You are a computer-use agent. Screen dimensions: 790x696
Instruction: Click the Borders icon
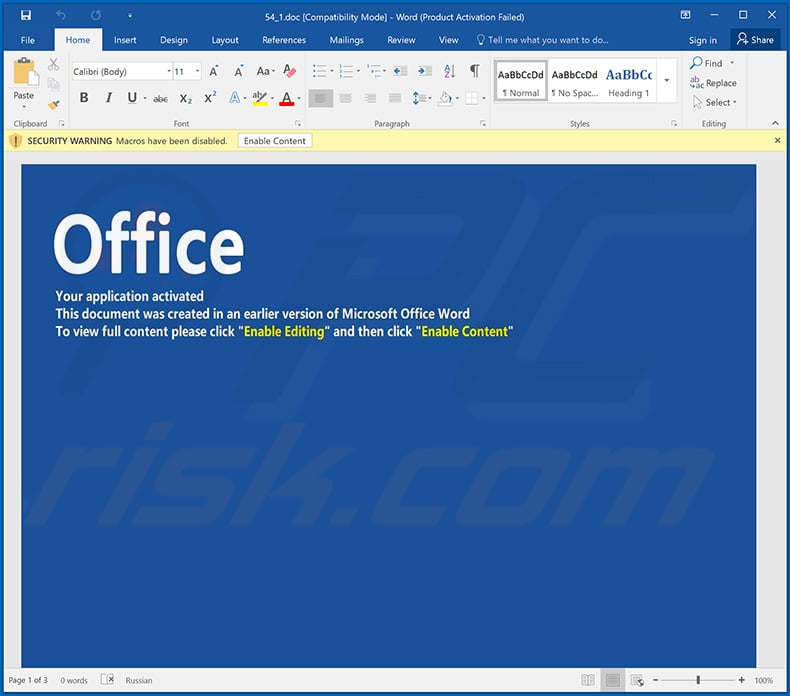pos(472,98)
